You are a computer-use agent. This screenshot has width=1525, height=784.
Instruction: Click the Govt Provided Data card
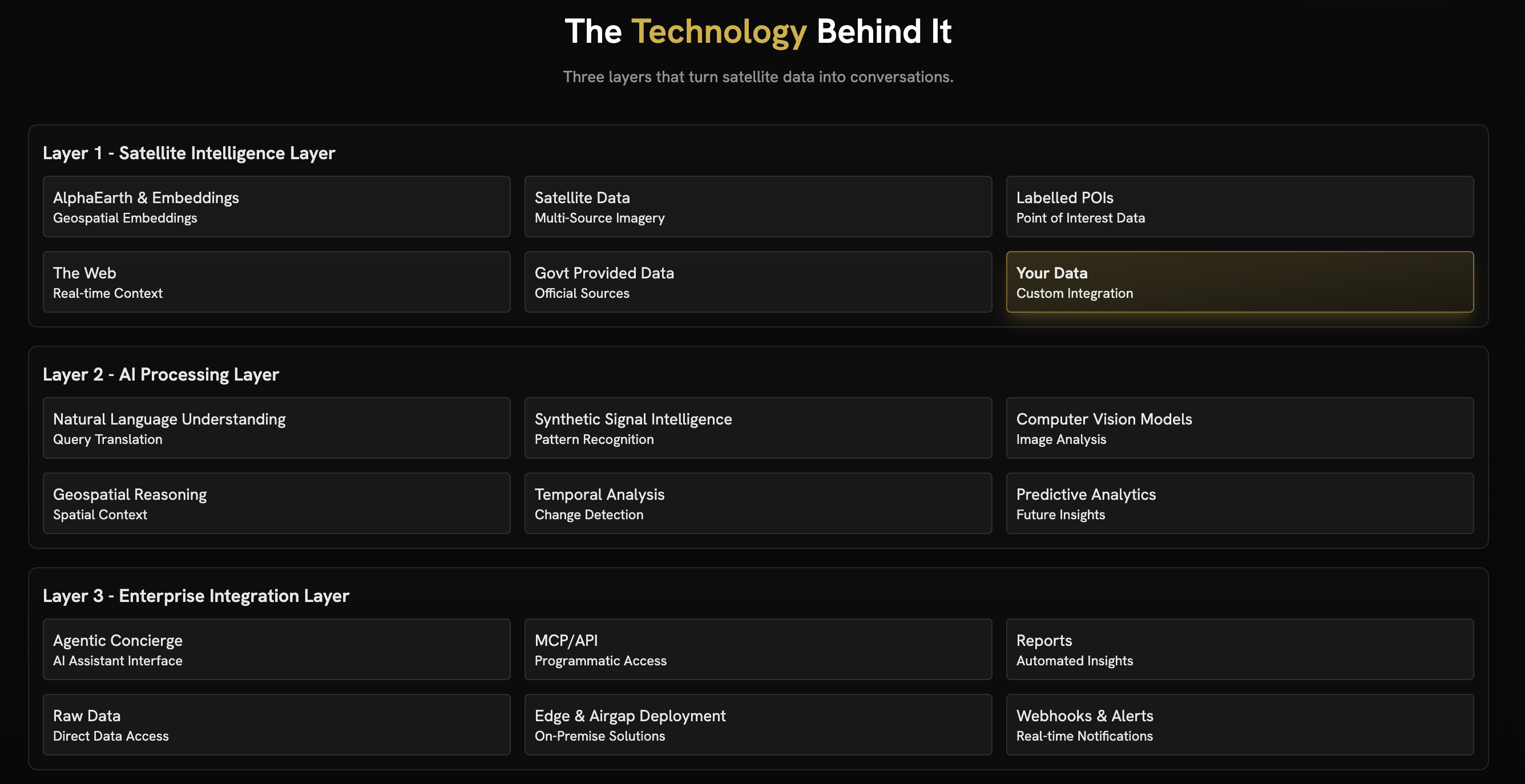tap(758, 282)
